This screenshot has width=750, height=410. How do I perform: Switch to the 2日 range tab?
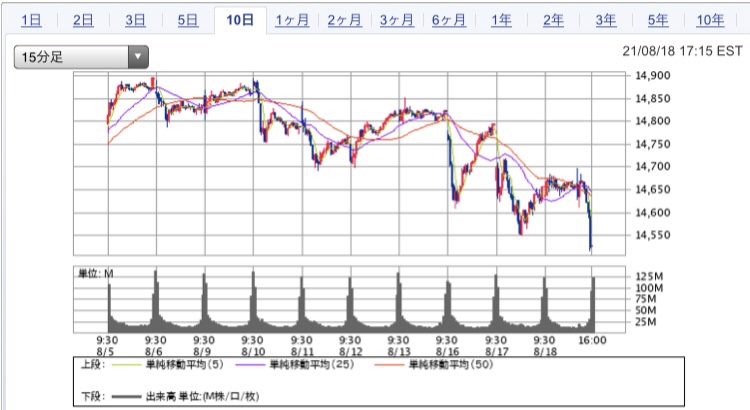(x=83, y=20)
